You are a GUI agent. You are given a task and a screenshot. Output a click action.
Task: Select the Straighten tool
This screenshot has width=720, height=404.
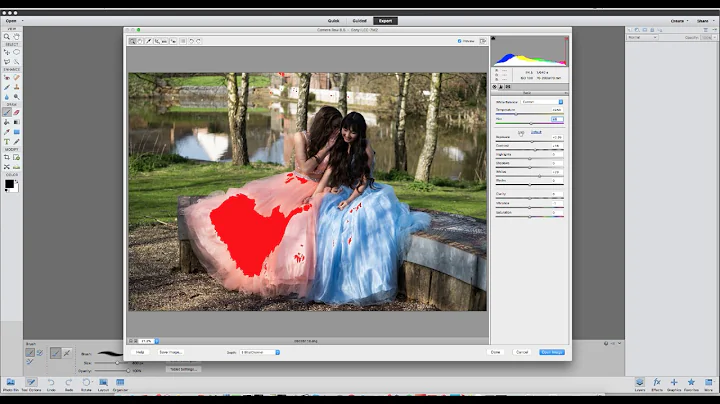(x=17, y=167)
